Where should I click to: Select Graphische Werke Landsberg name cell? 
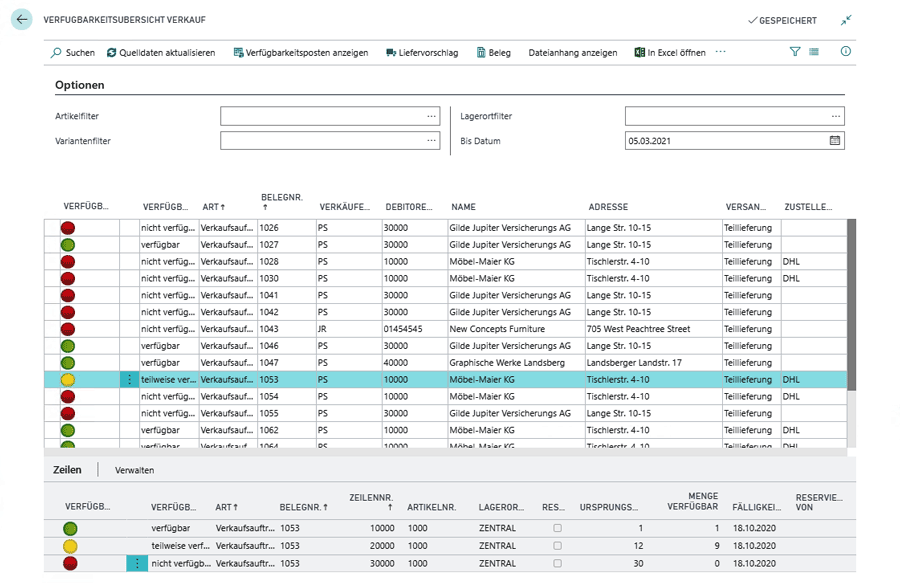[507, 363]
